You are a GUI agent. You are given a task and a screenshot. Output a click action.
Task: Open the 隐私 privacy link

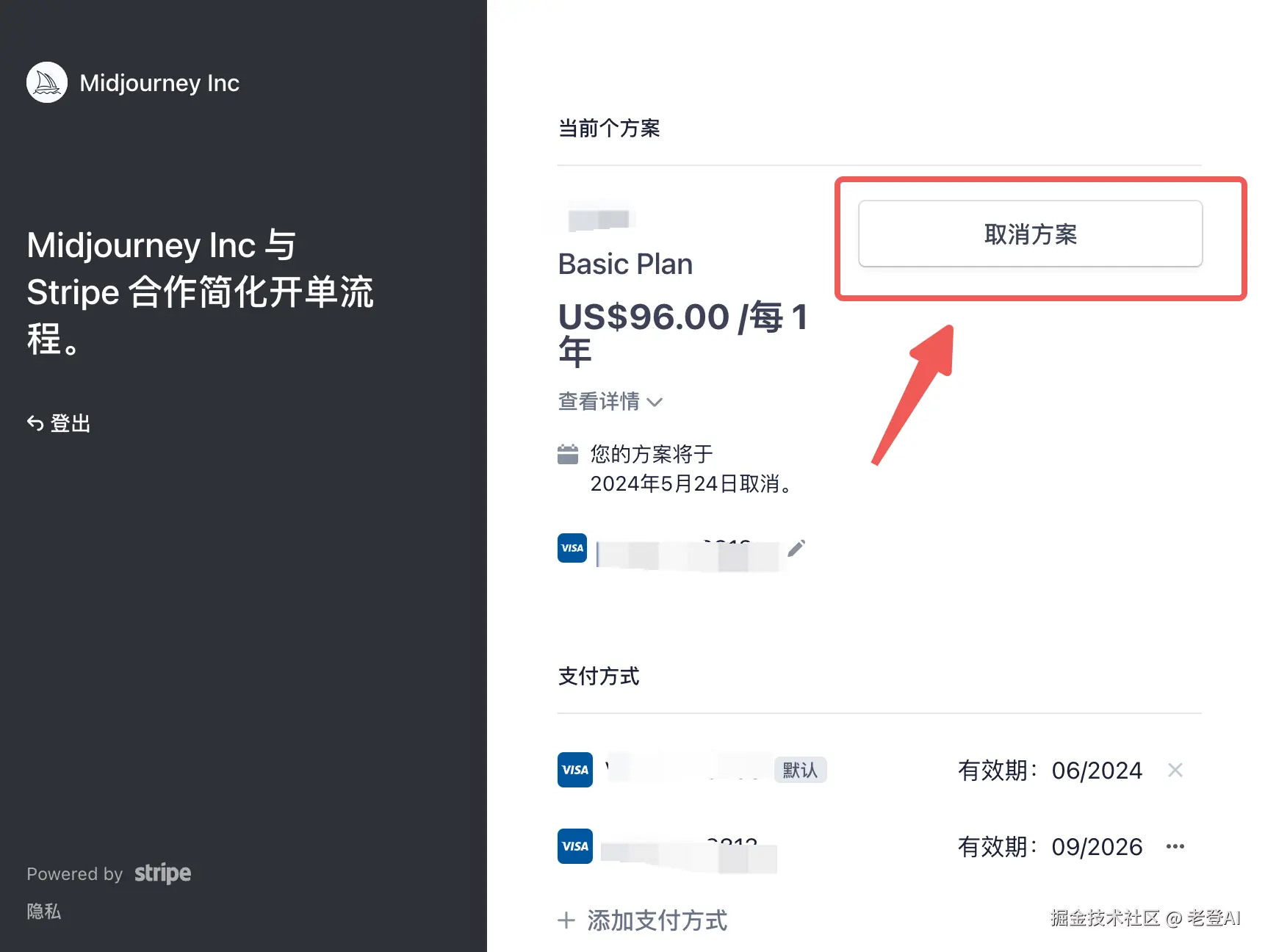click(x=44, y=912)
